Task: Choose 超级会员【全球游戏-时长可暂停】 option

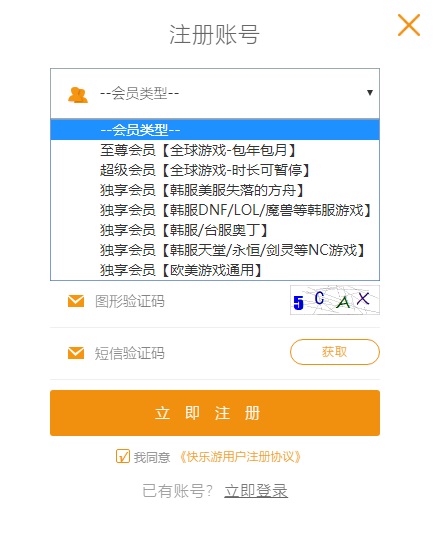Action: 215,170
